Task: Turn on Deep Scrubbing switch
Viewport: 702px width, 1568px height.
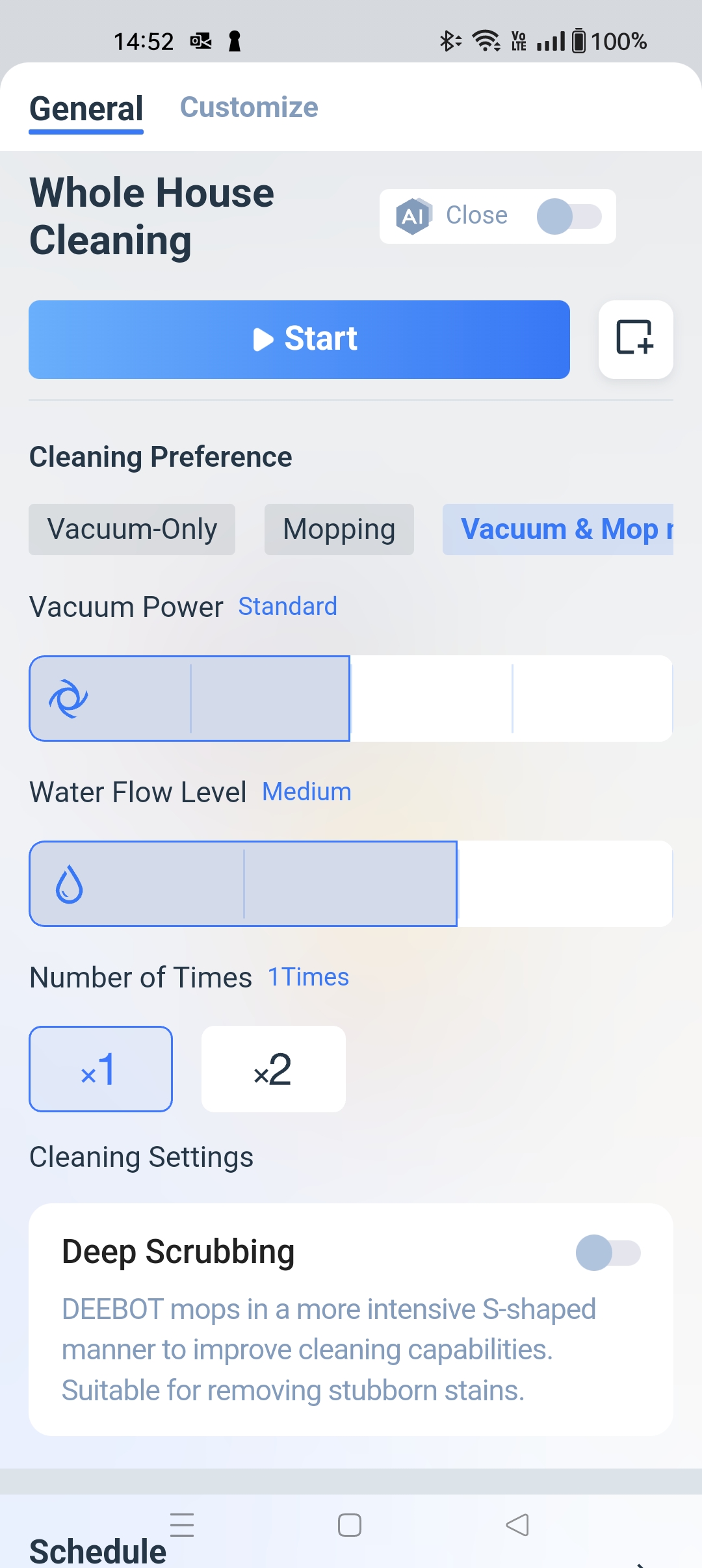Action: pos(608,1253)
